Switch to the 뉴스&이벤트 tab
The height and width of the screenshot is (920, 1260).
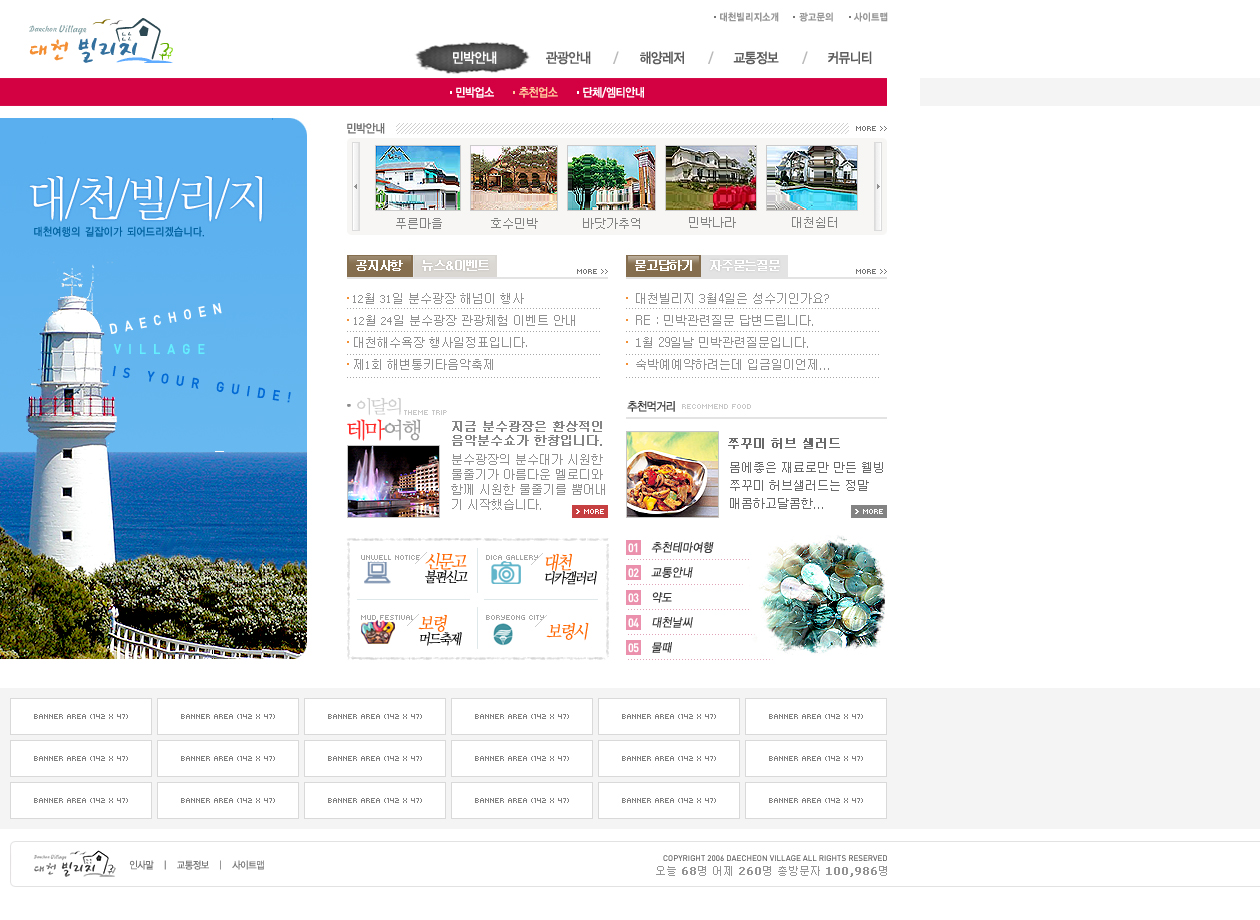(455, 266)
